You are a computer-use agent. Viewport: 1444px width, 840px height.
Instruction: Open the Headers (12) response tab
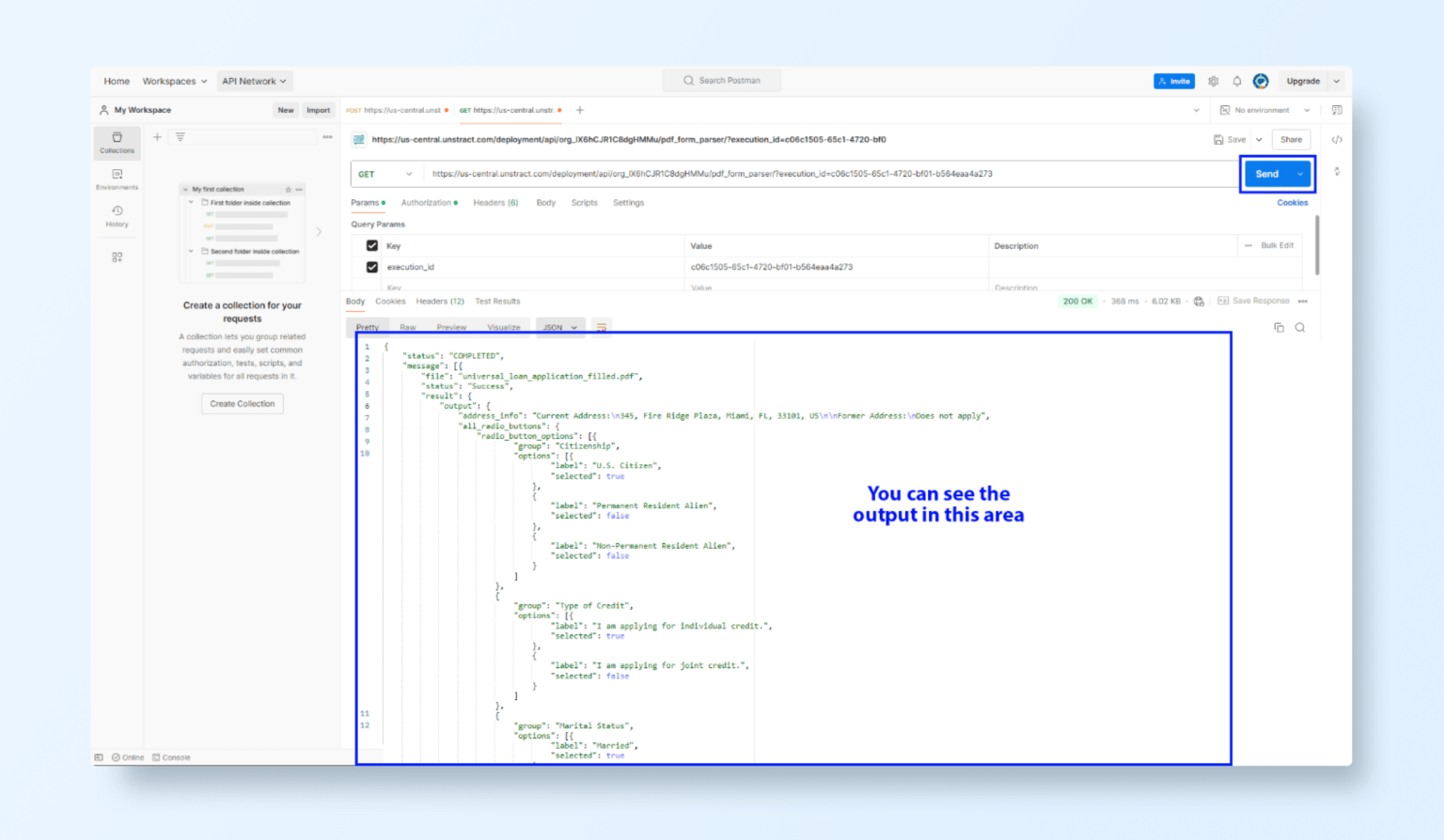[x=439, y=301]
